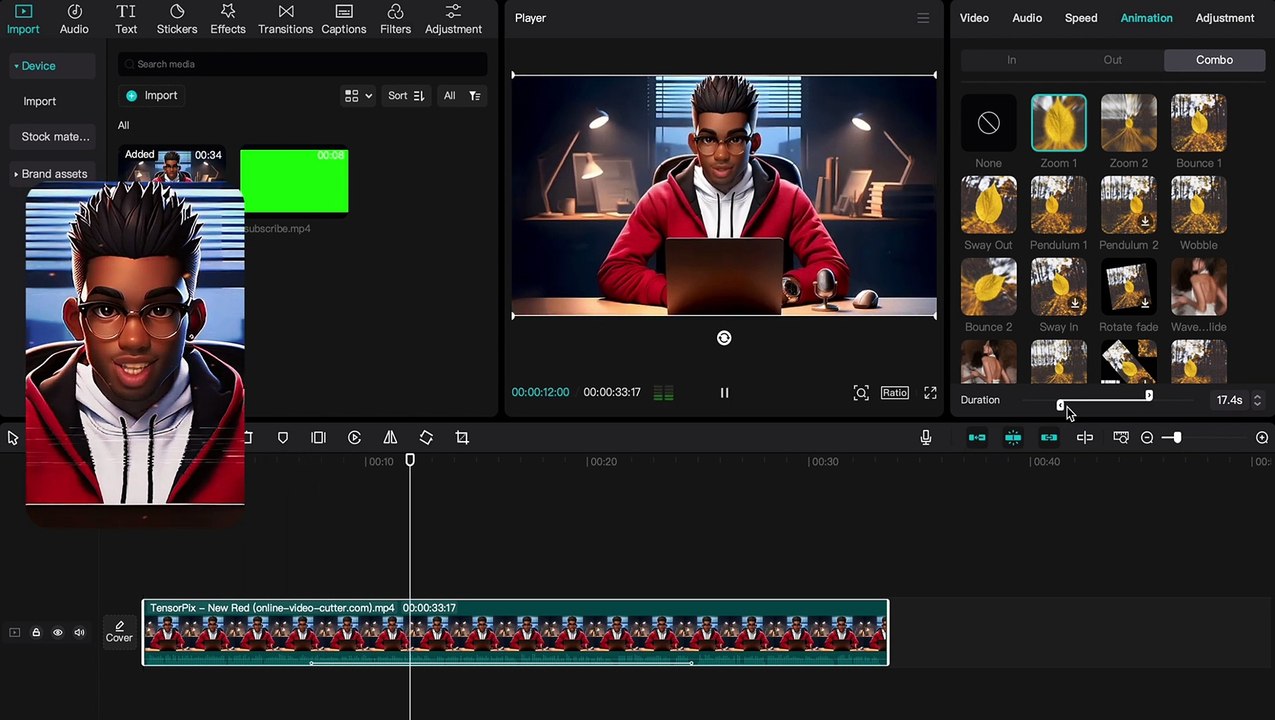Click the preview snapshot zoom icon
Screen dimensions: 1275x720
(861, 393)
